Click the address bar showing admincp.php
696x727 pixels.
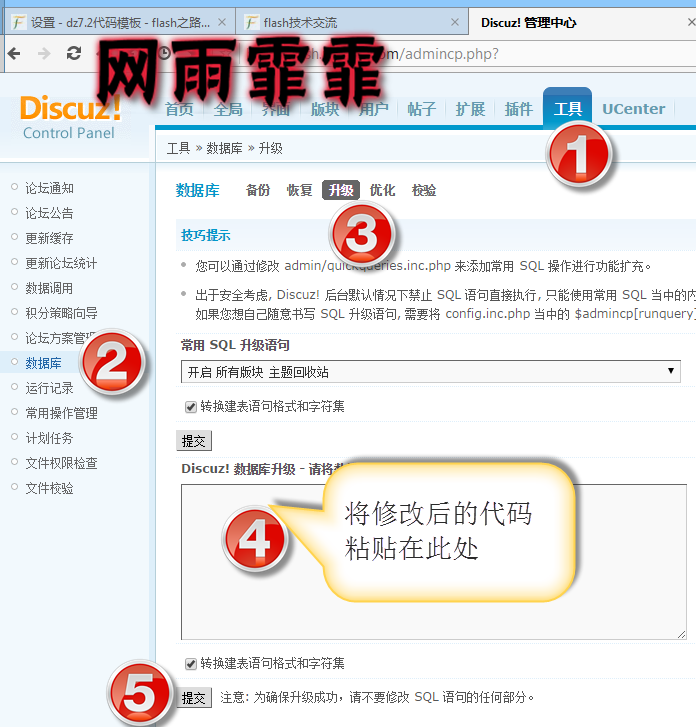448,54
